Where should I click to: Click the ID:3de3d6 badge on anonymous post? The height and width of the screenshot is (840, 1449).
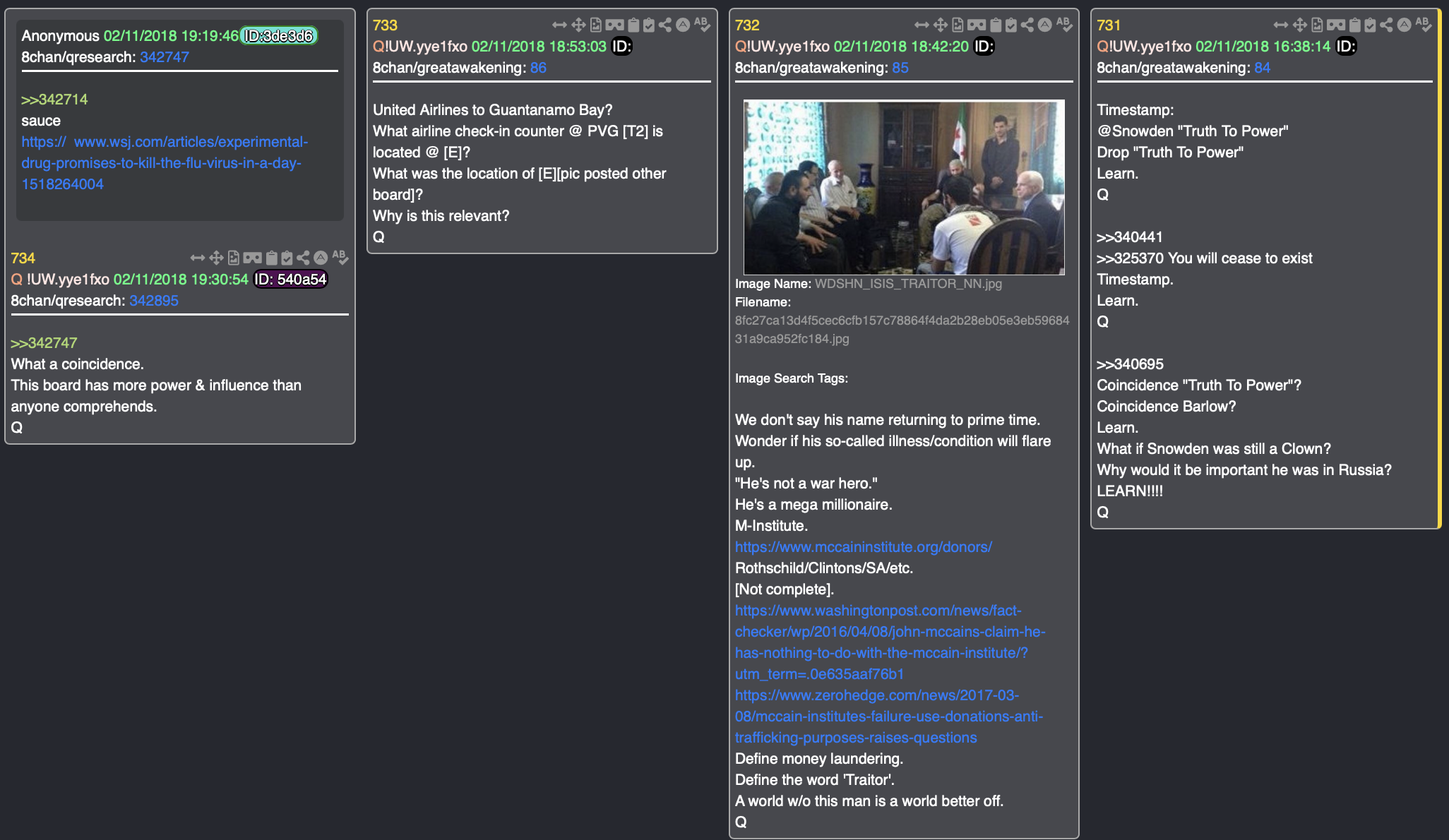click(279, 36)
